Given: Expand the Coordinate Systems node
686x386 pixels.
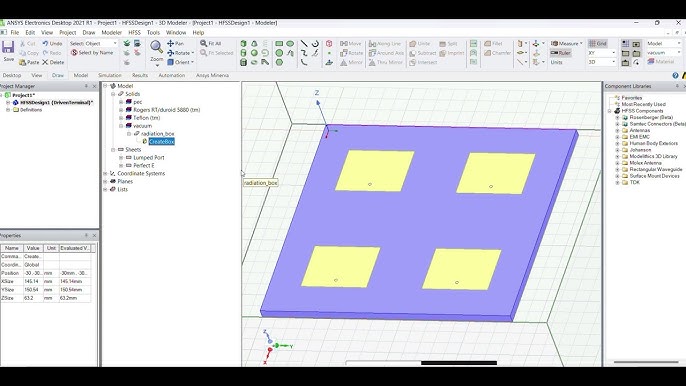Looking at the screenshot, I should [x=105, y=173].
